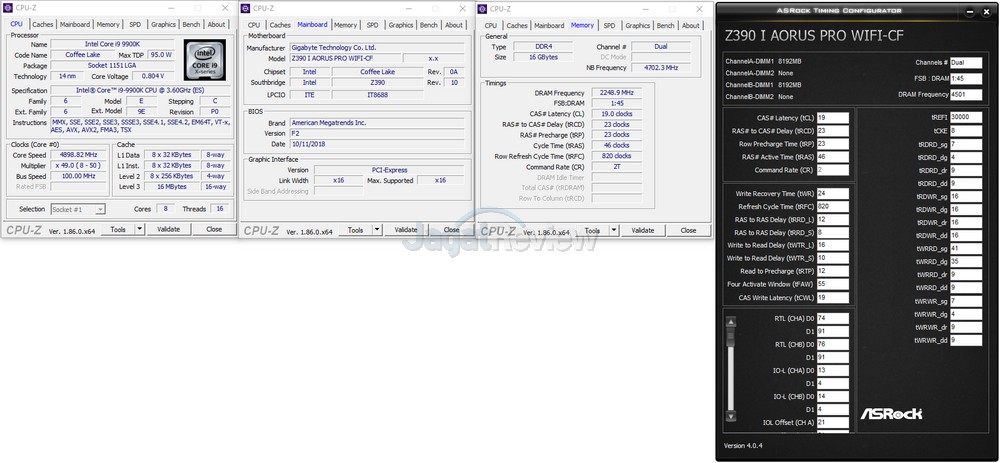Close the ASRock Timing Configurator window

986,12
